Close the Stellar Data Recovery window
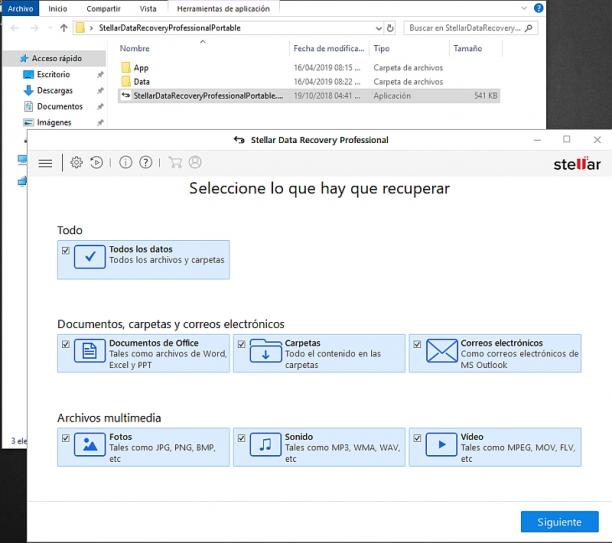 click(597, 140)
